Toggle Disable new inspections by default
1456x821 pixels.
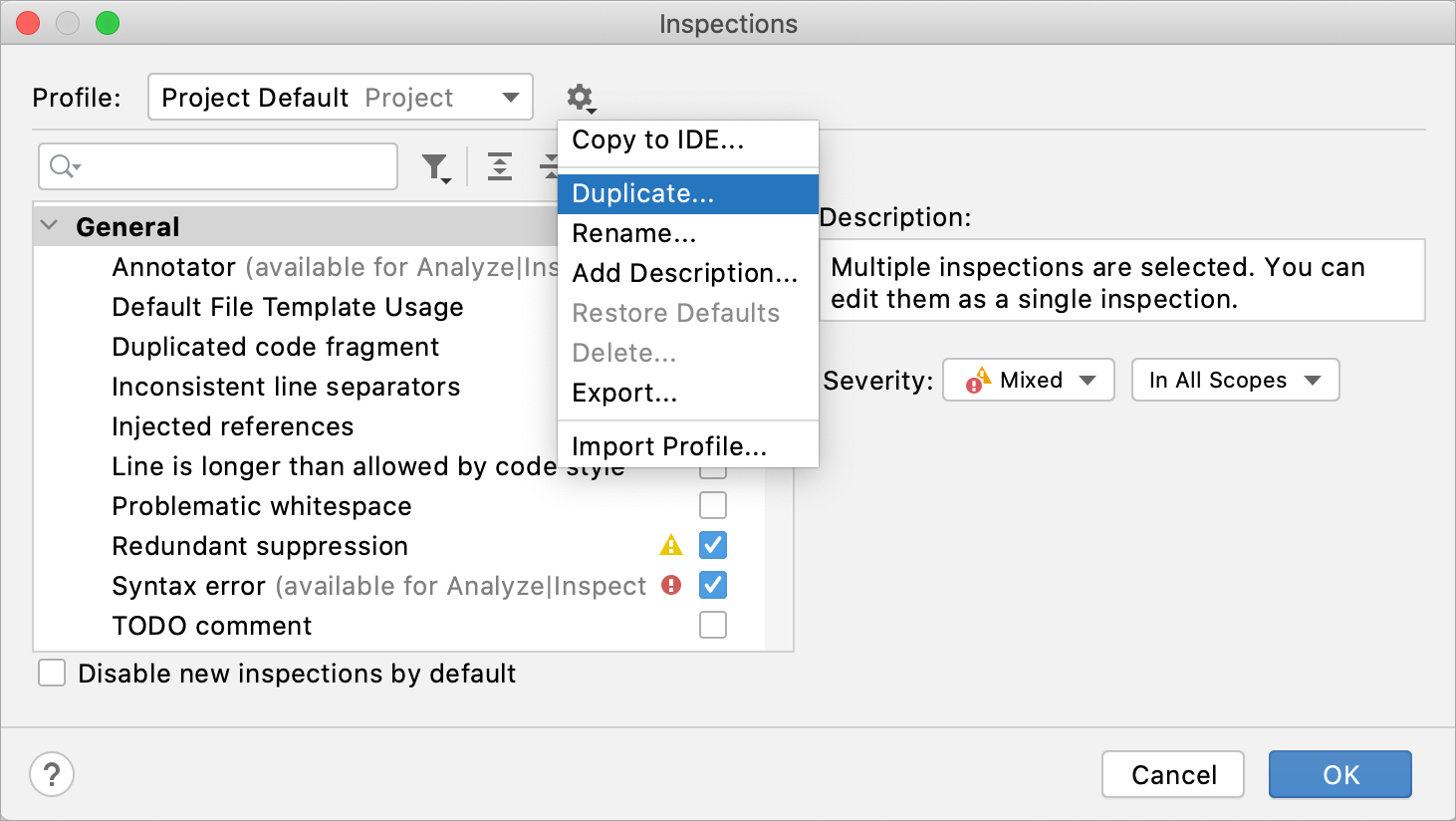point(52,673)
